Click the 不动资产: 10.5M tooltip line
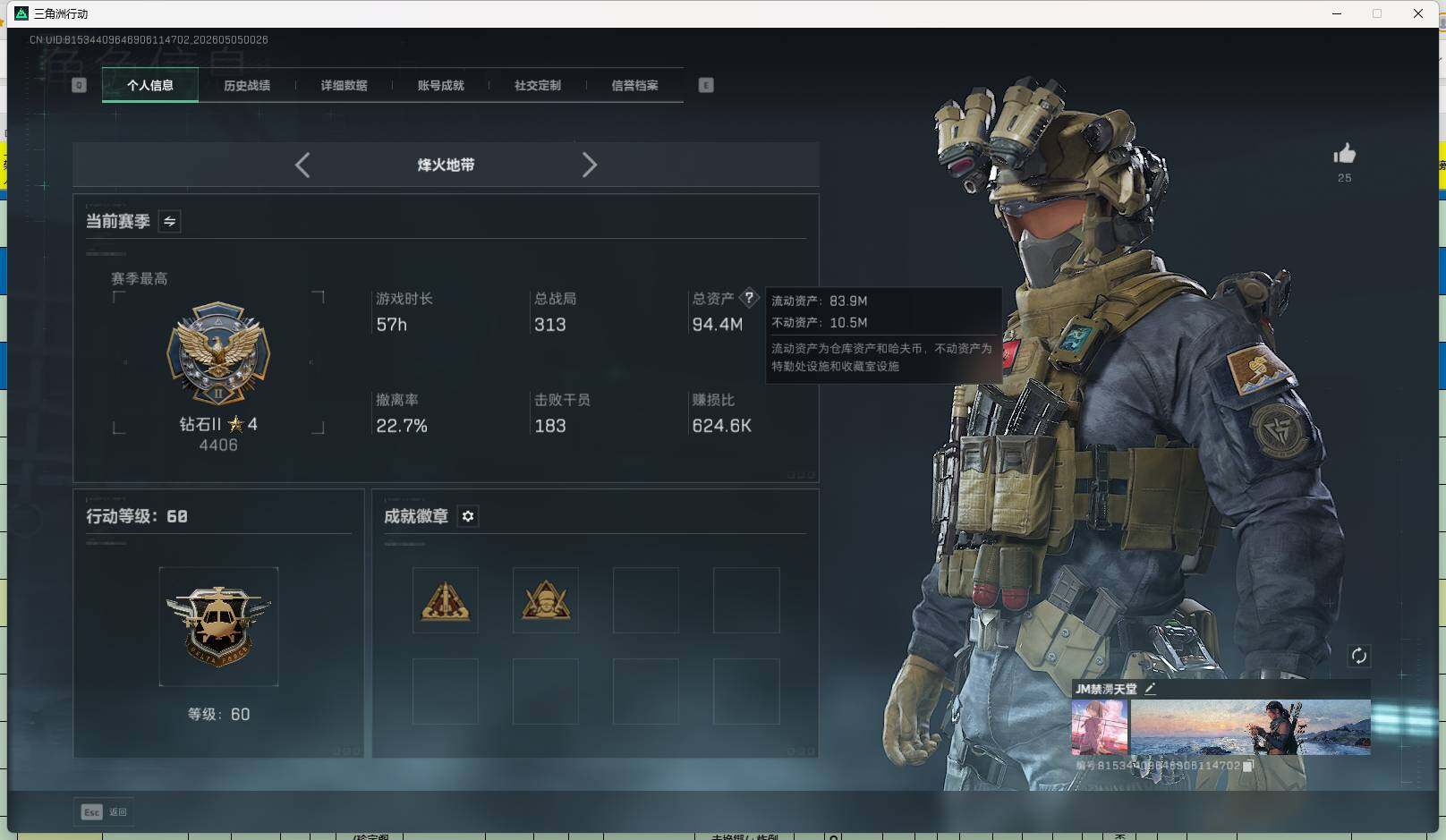 tap(820, 322)
